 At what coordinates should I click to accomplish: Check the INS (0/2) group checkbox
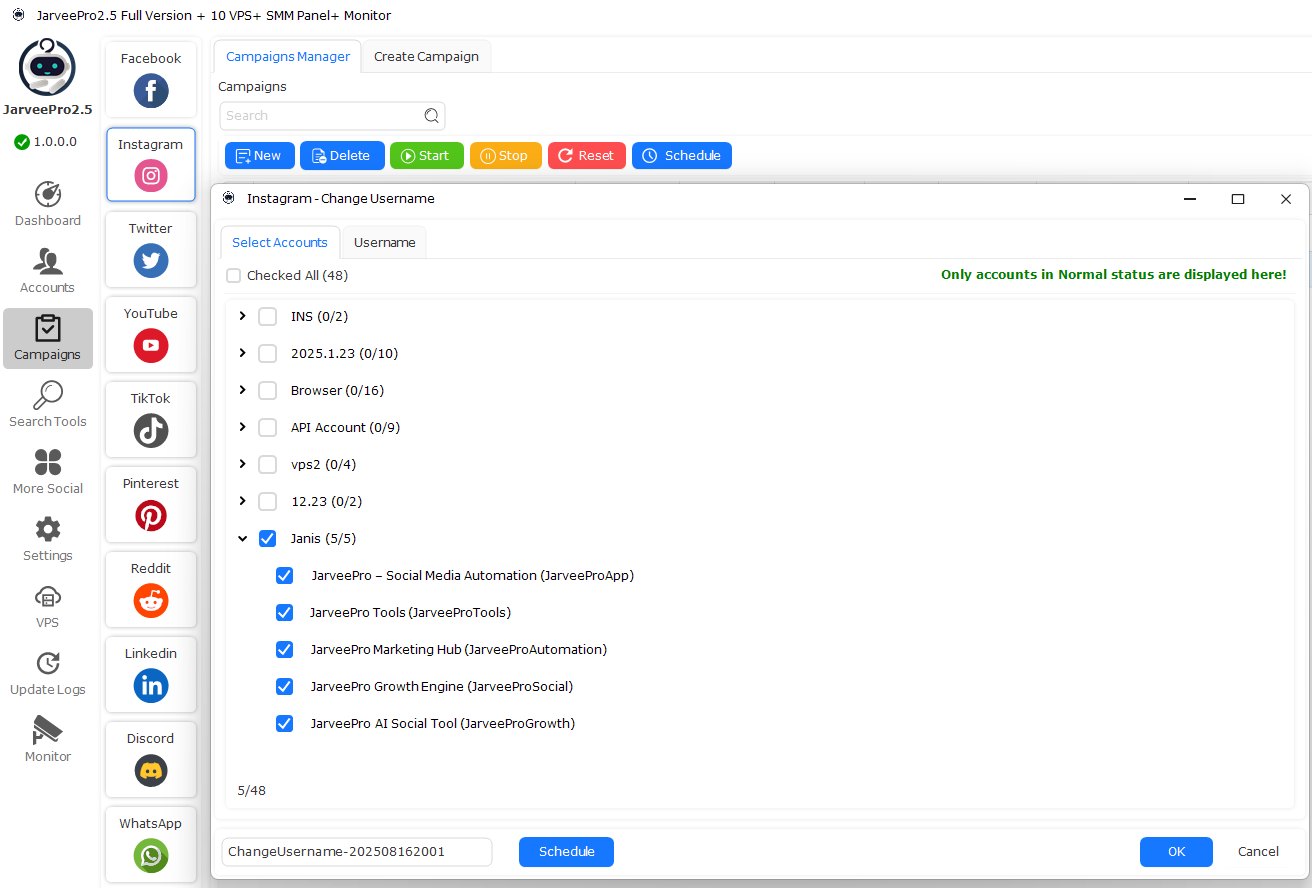[268, 316]
